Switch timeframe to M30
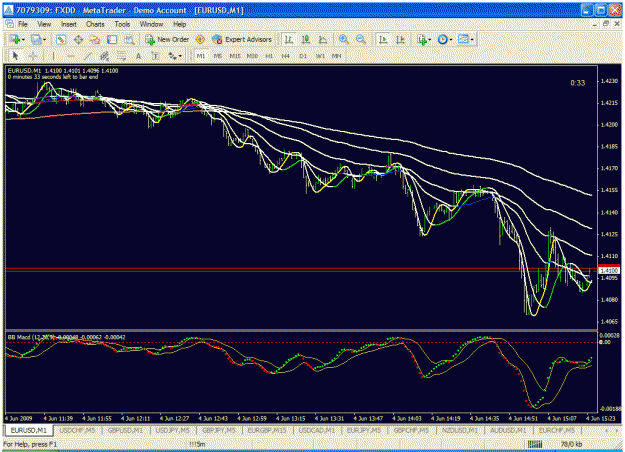 (x=252, y=56)
